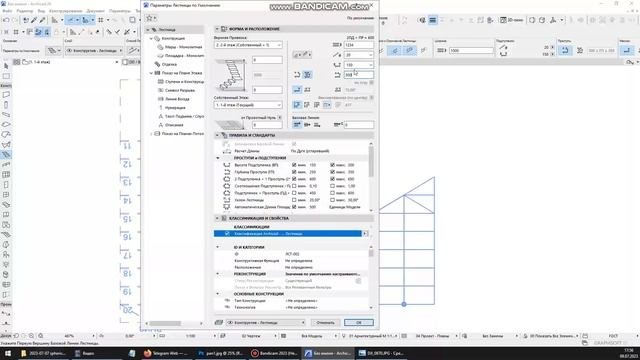The image size is (640, 360).
Task: Toggle min checkbox for tread depth rule
Action: pyautogui.click(x=294, y=172)
